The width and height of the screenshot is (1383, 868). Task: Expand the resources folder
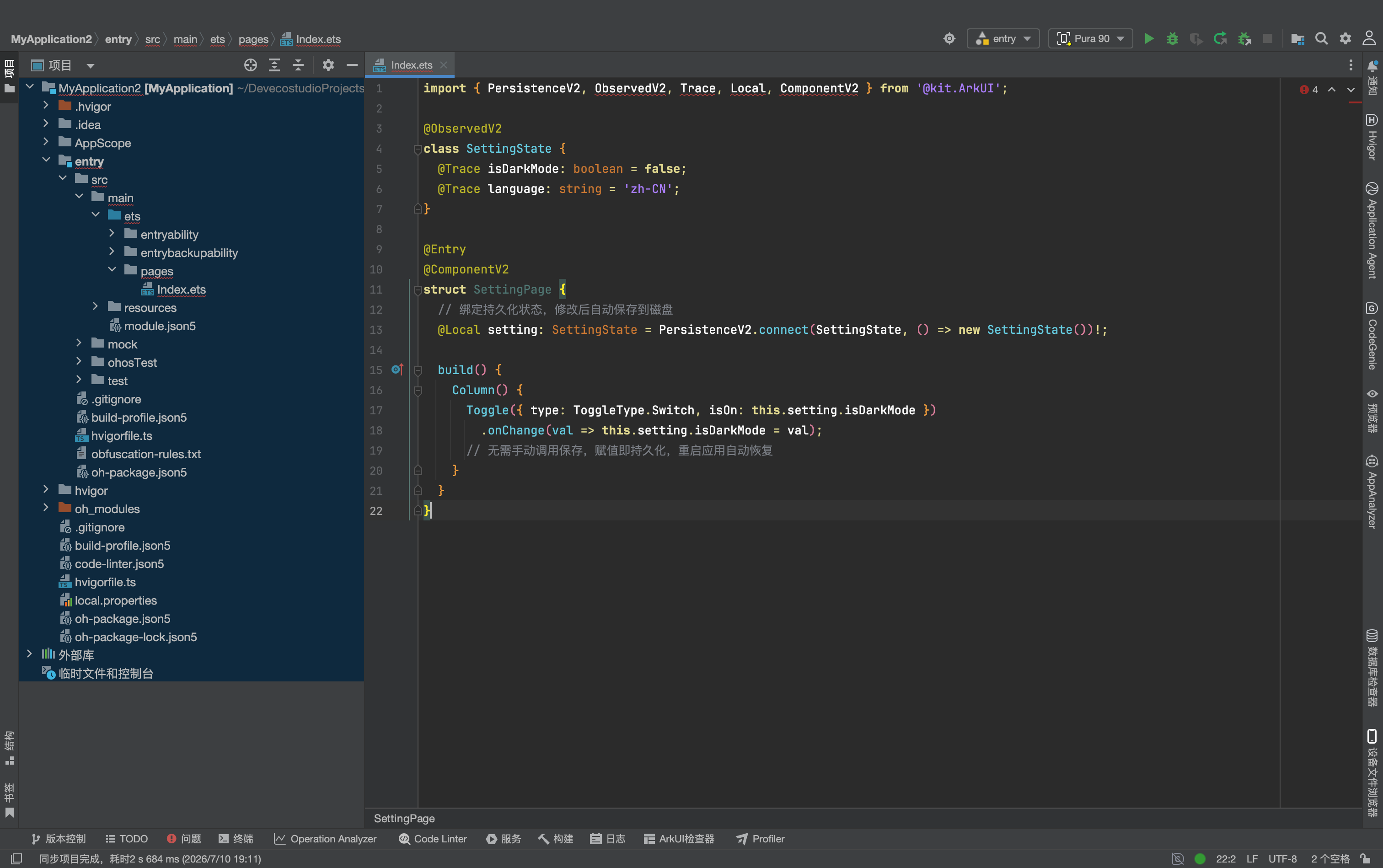95,307
